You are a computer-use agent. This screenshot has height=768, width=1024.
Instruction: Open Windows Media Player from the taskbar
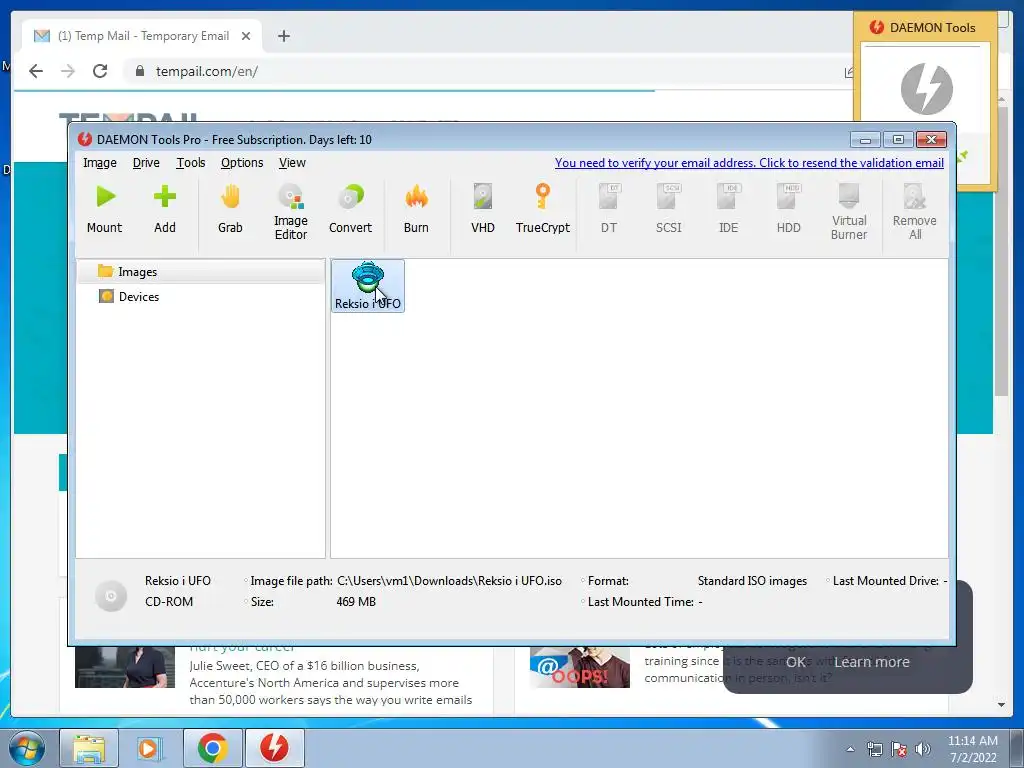click(x=149, y=748)
